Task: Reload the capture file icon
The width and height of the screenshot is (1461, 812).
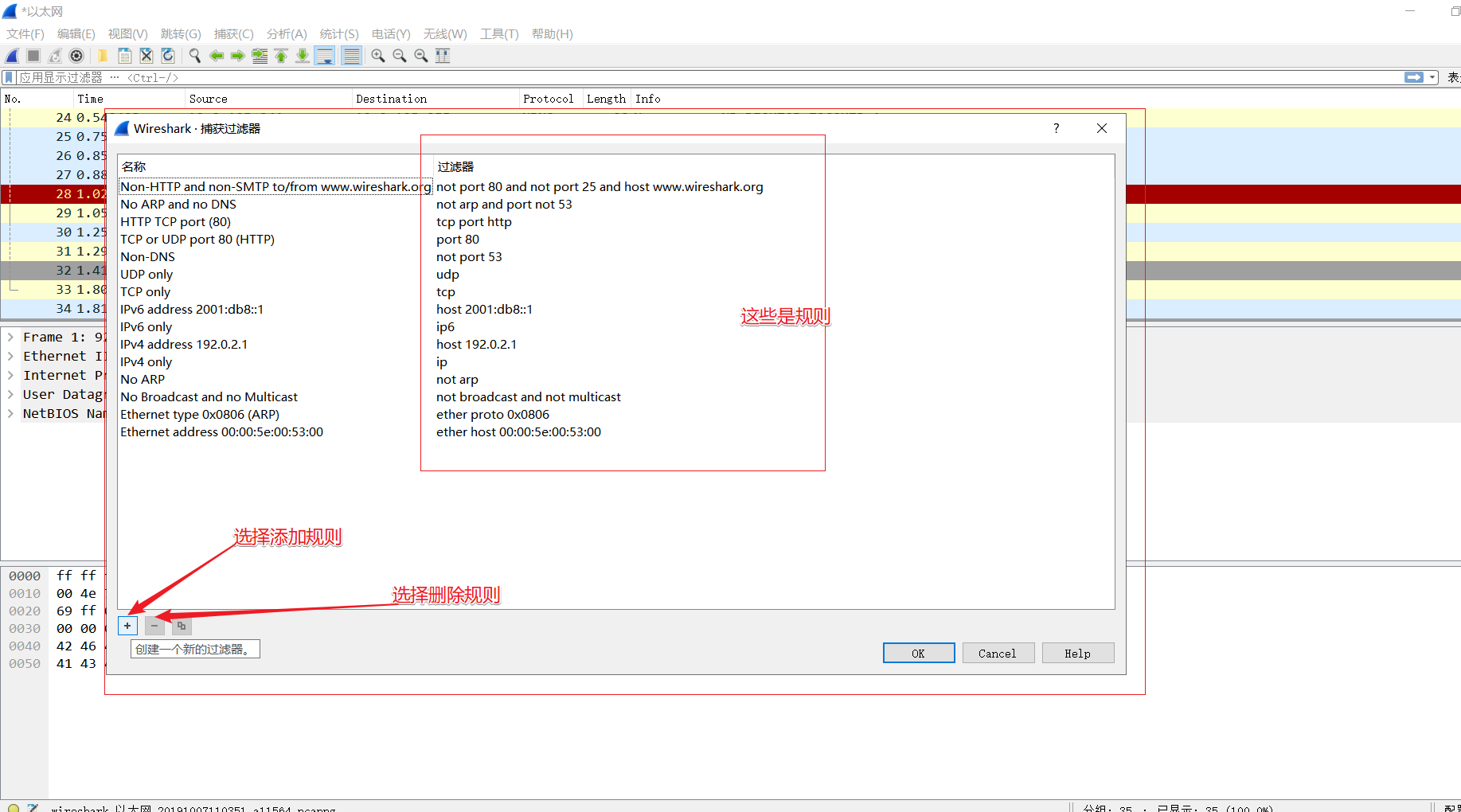Action: pos(168,56)
